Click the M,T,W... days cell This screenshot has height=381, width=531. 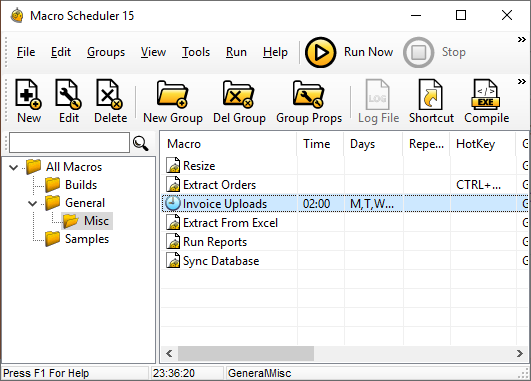(373, 204)
